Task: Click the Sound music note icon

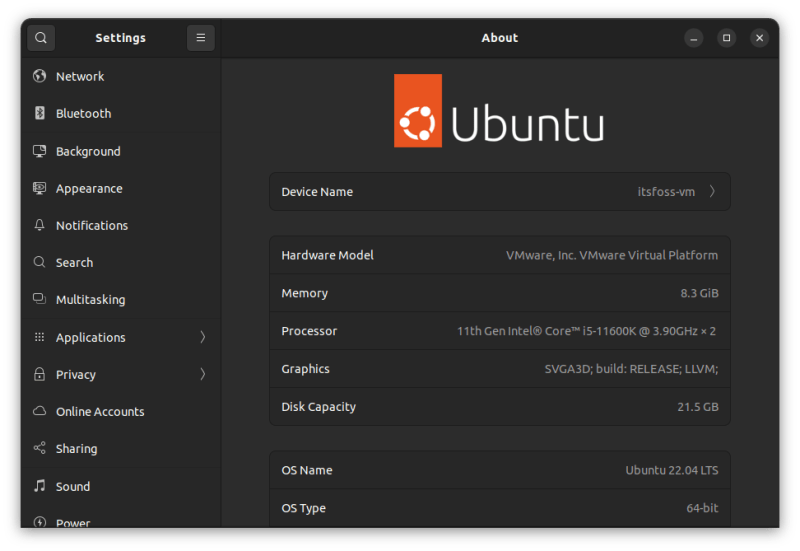Action: [x=40, y=486]
